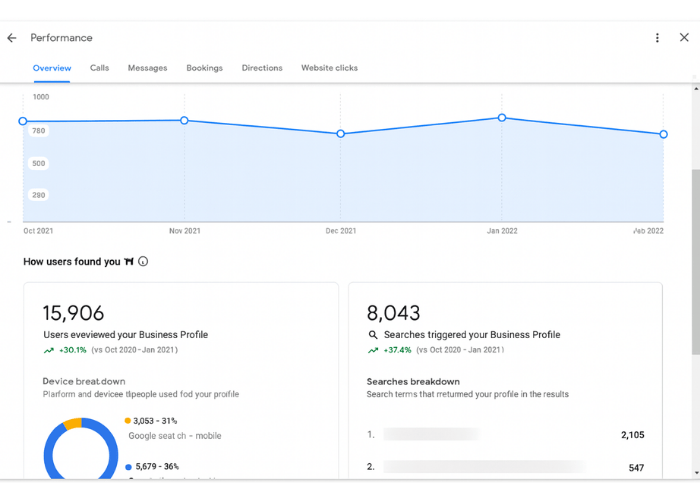Close the Performance panel with X

click(x=684, y=38)
